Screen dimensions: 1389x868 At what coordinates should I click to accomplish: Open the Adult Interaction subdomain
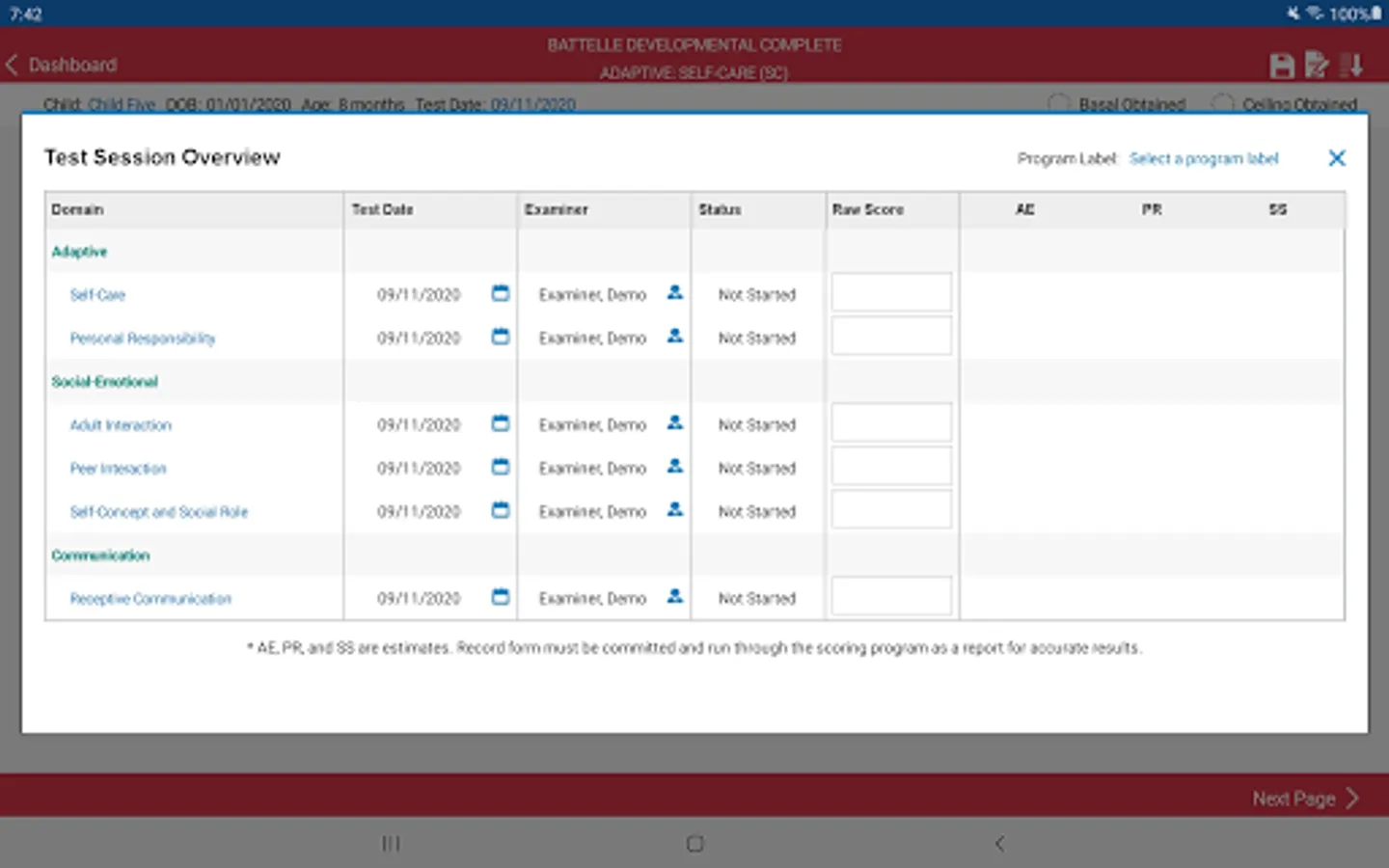tap(121, 424)
